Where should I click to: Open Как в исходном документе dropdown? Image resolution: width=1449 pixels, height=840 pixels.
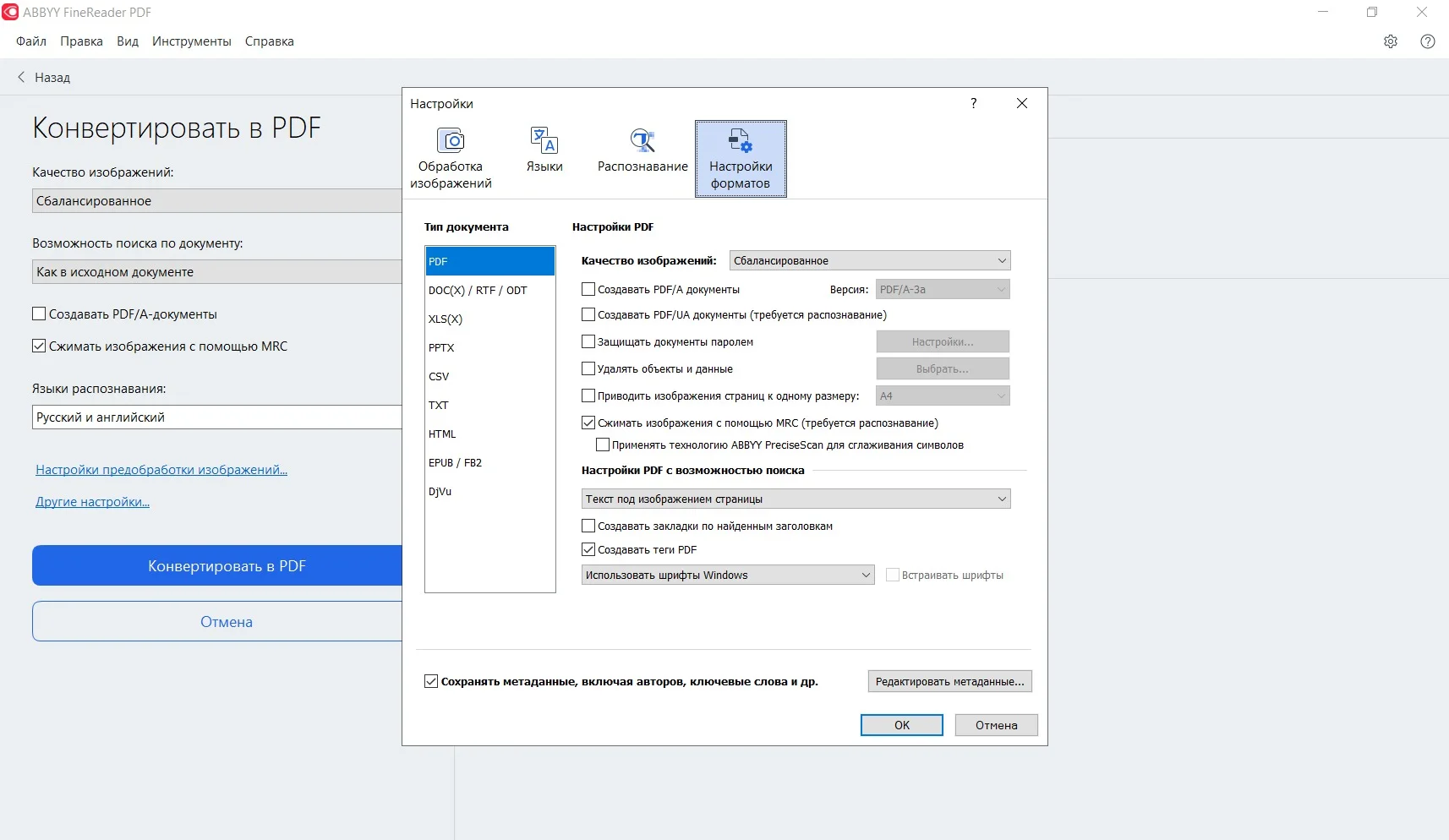pyautogui.click(x=217, y=271)
